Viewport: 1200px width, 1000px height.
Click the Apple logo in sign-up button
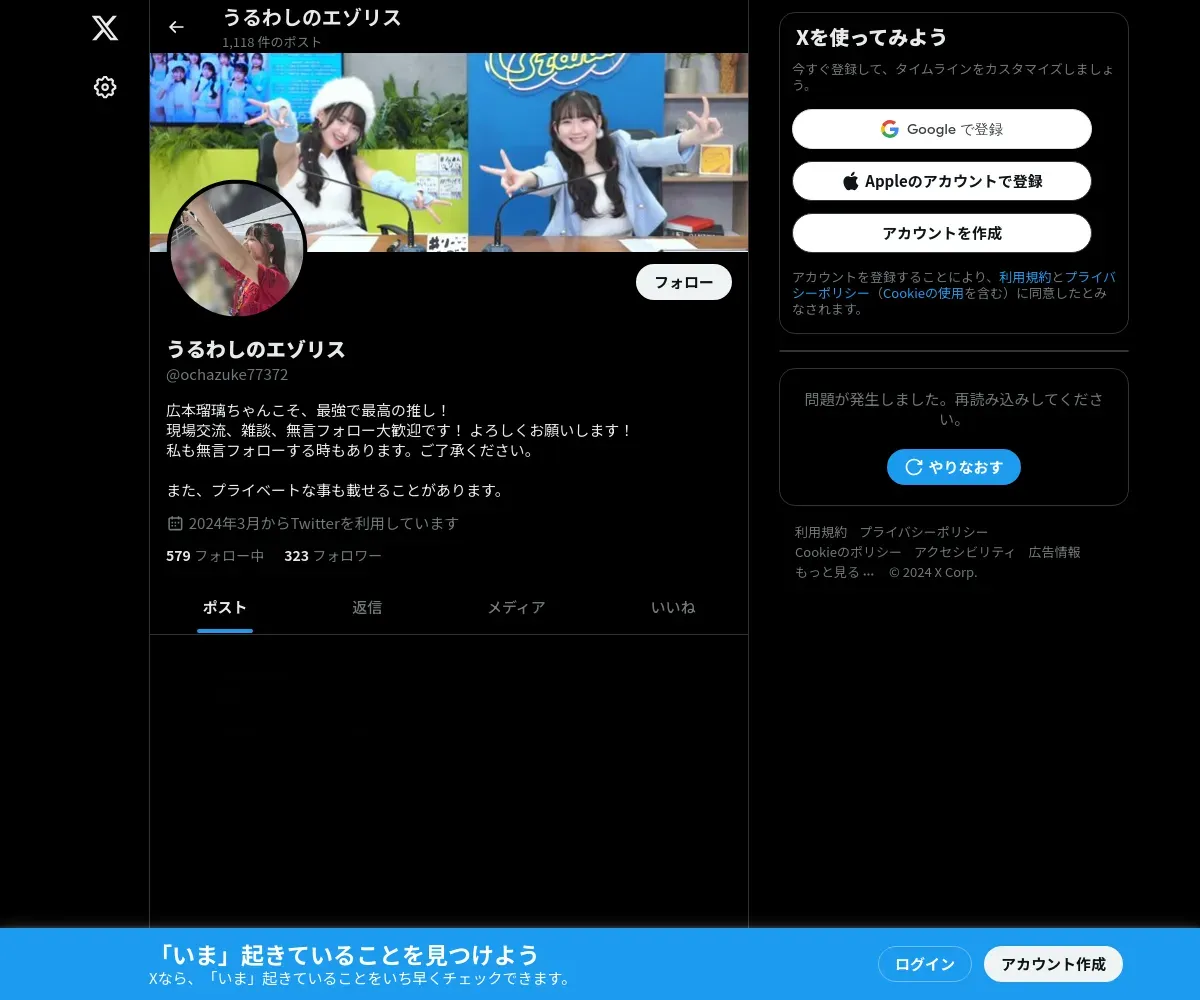tap(851, 181)
